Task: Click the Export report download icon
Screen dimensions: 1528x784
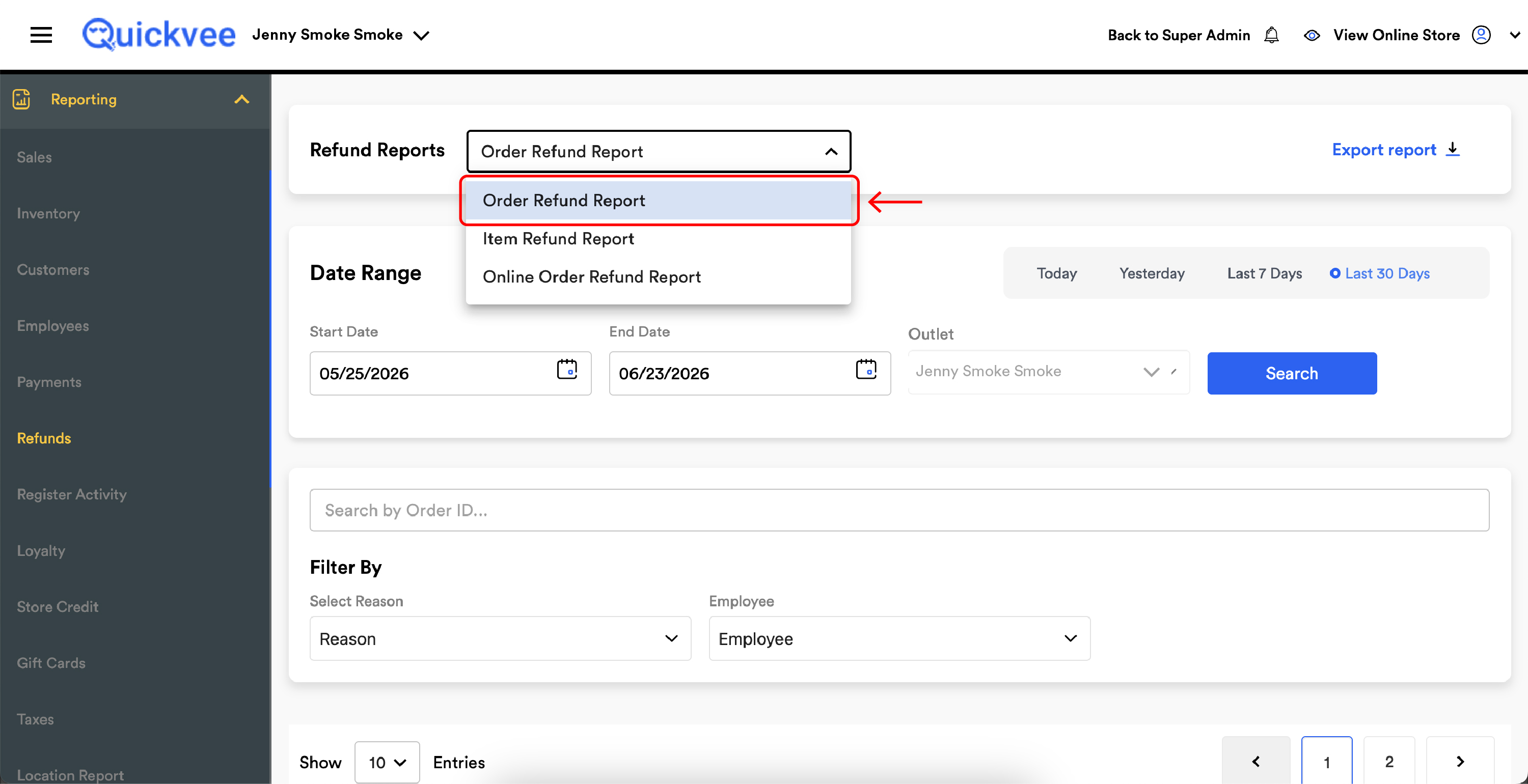Action: (x=1453, y=150)
